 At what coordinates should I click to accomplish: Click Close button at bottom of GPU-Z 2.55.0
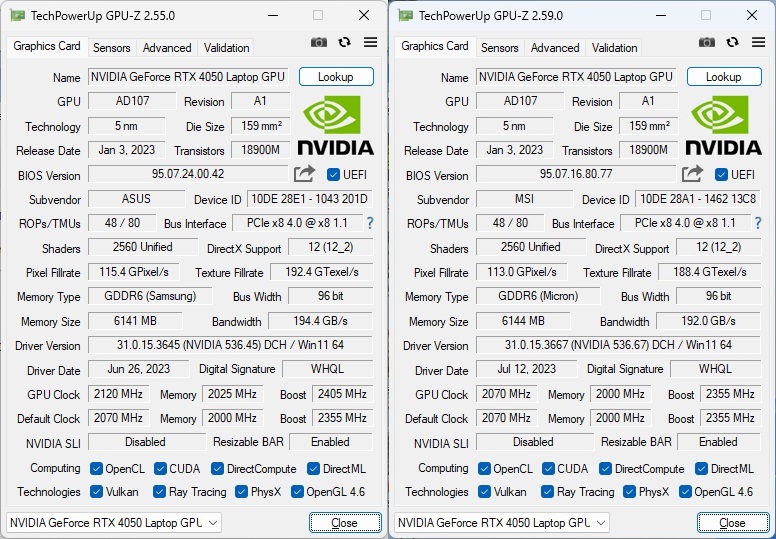(345, 523)
